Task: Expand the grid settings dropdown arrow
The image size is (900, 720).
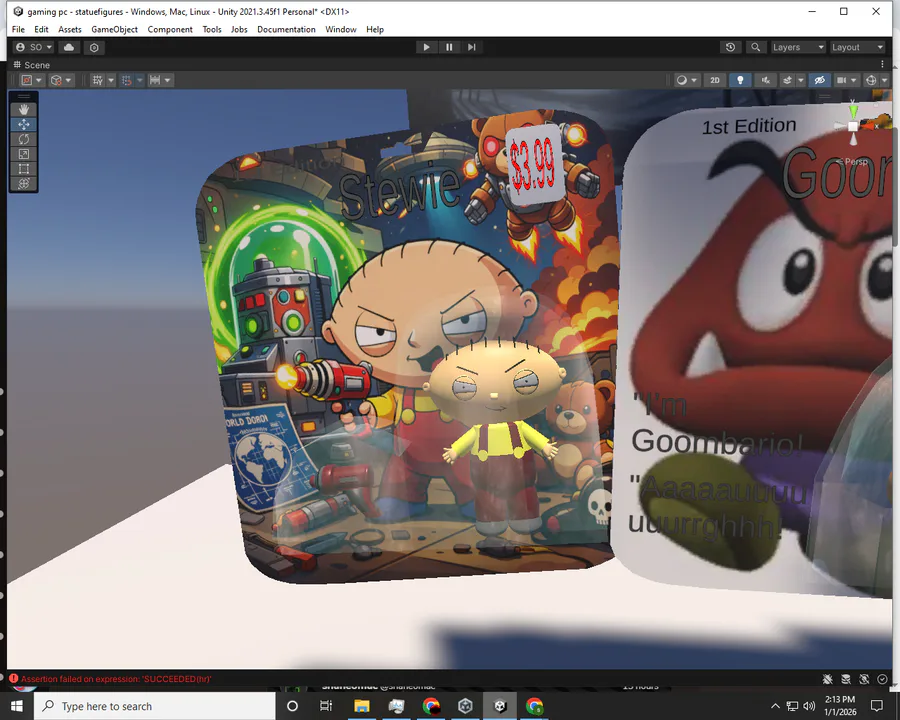Action: [x=111, y=80]
